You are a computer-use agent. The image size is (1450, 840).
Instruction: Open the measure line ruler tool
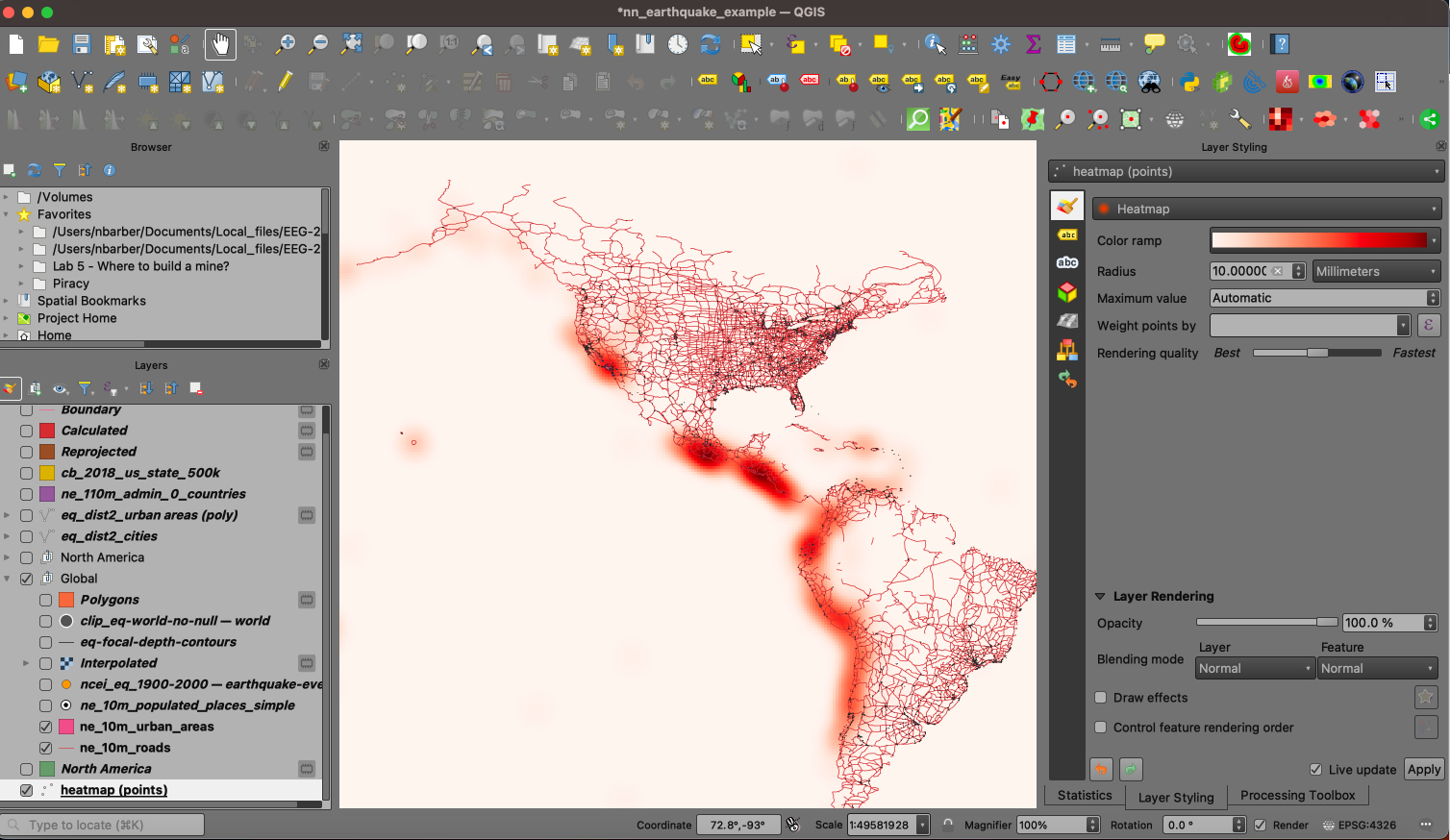click(1110, 44)
